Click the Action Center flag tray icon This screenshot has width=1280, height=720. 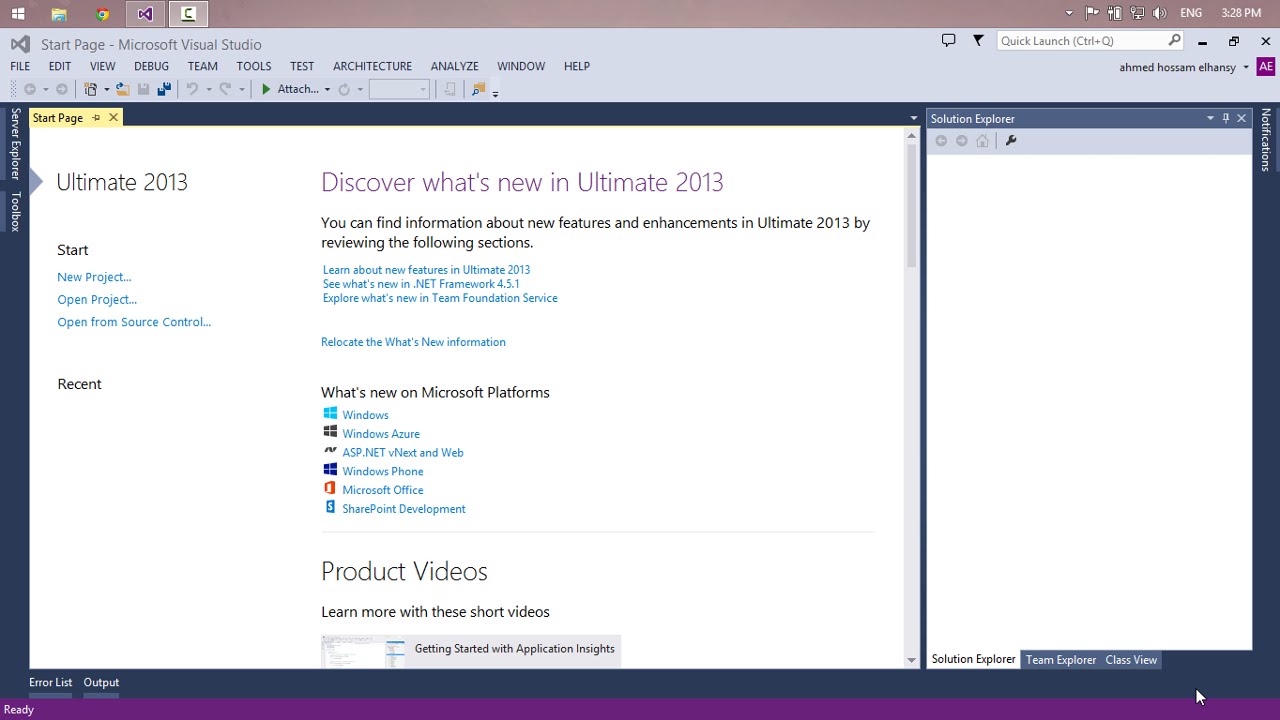point(1092,13)
